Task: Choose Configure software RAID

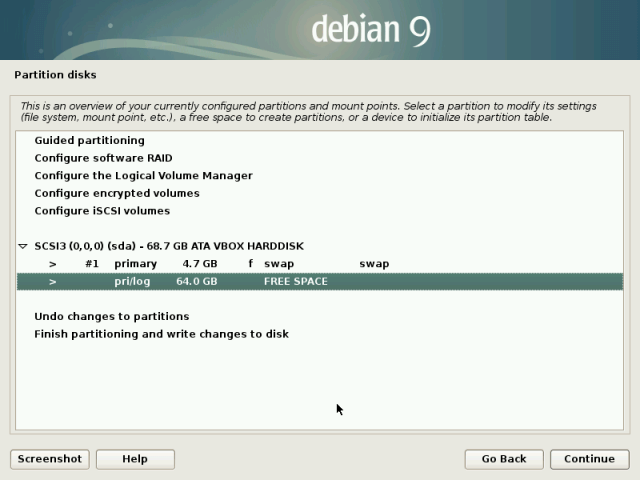Action: point(103,158)
